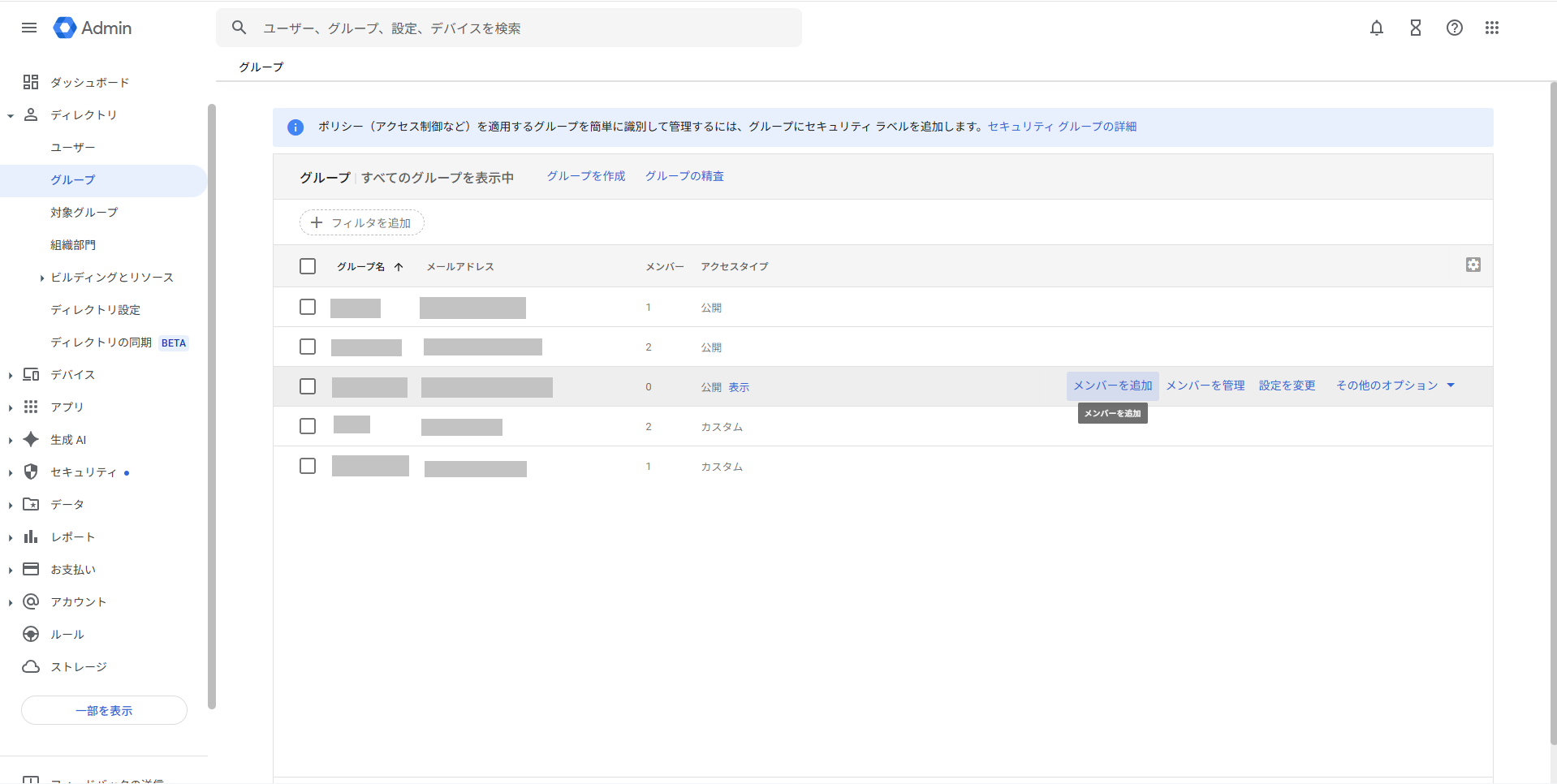Check the first group row (1 member, 公開)

(x=308, y=307)
